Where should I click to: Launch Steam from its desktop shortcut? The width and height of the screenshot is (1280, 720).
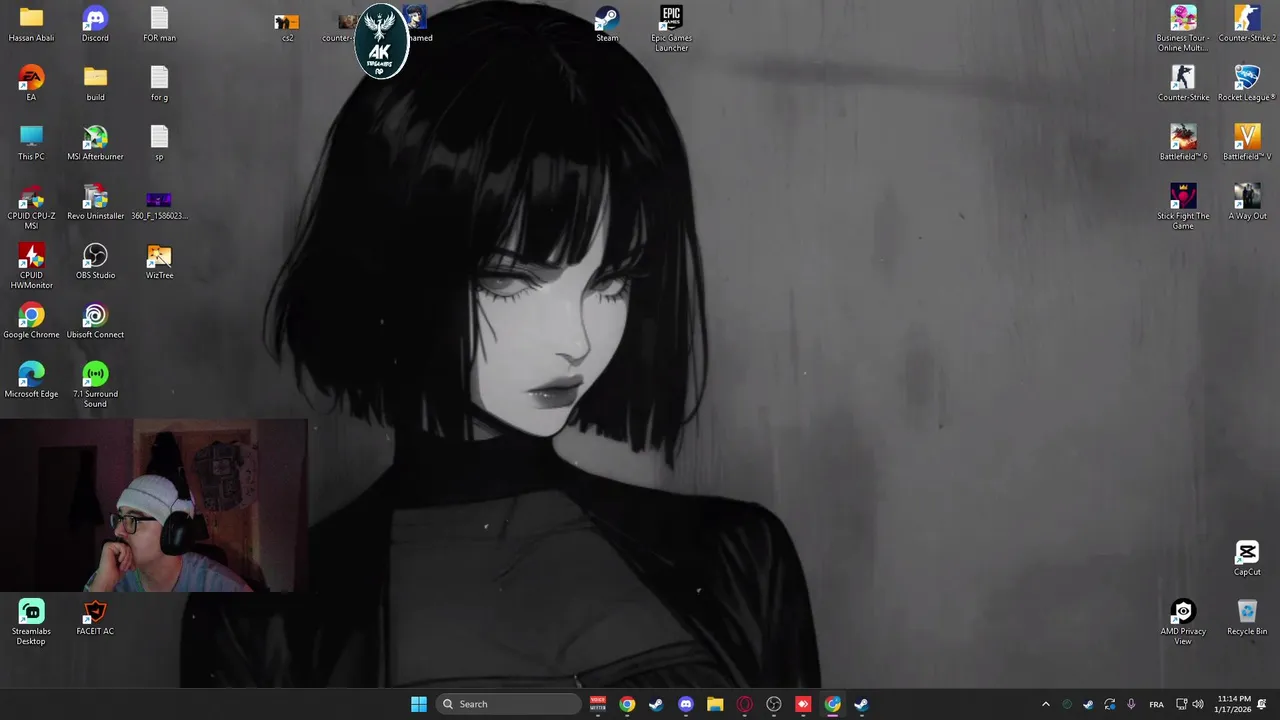coord(607,25)
